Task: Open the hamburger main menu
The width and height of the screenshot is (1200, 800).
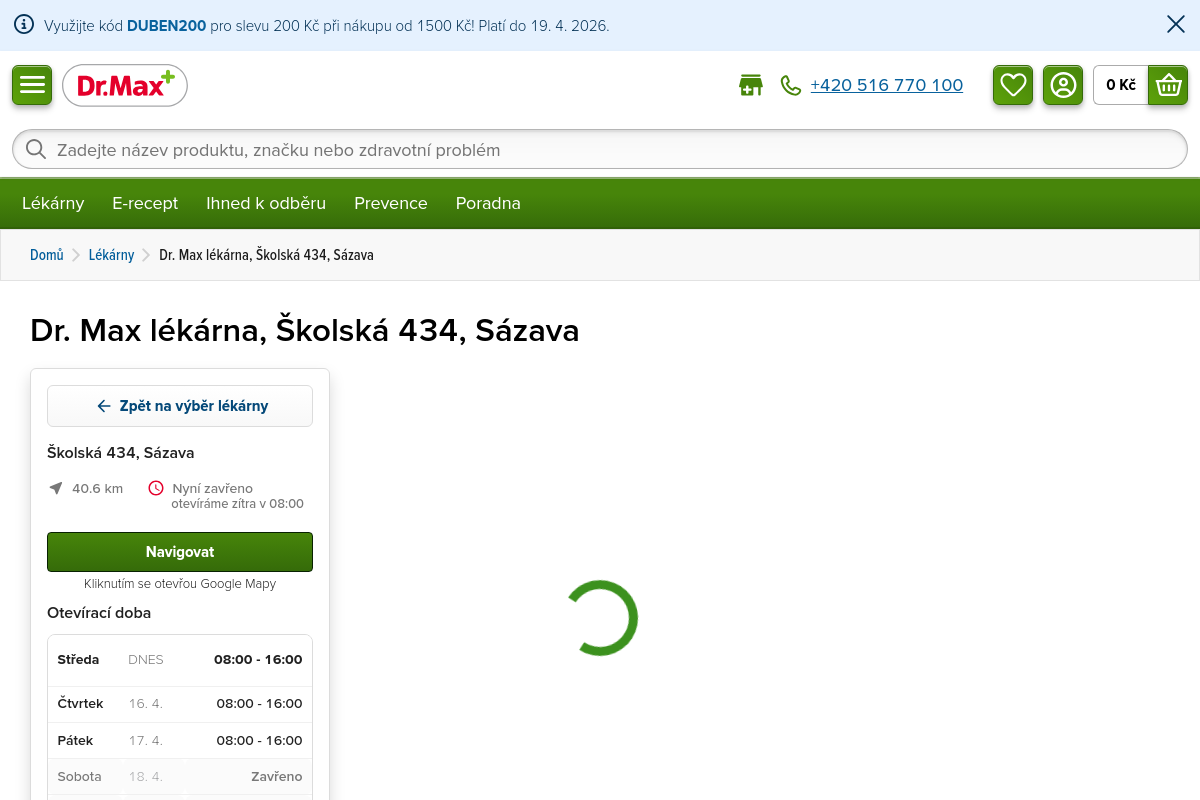Action: click(x=32, y=85)
